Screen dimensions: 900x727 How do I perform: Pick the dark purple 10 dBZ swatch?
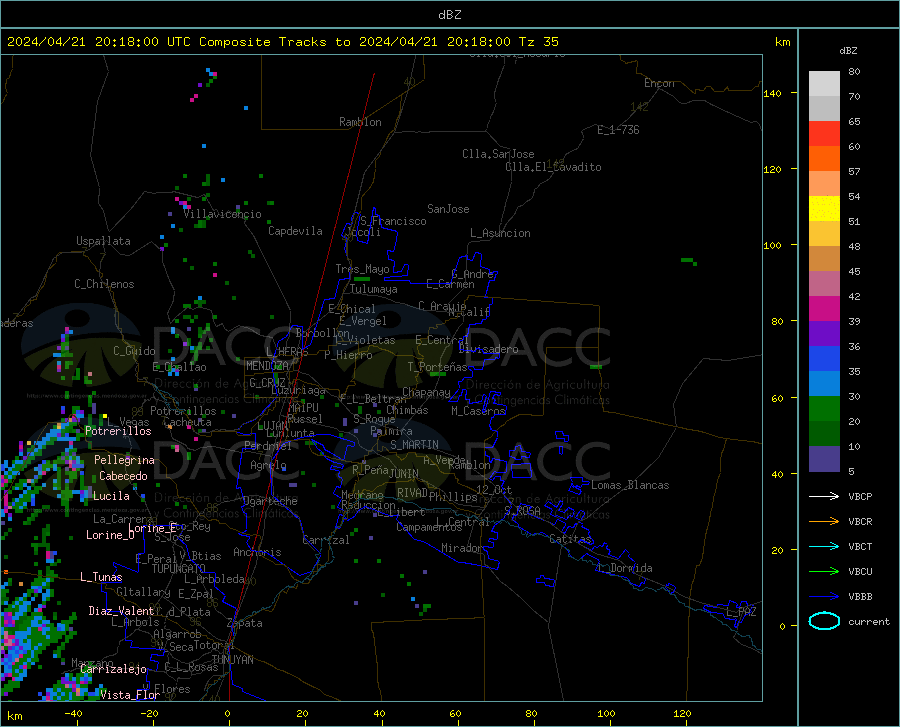[824, 458]
